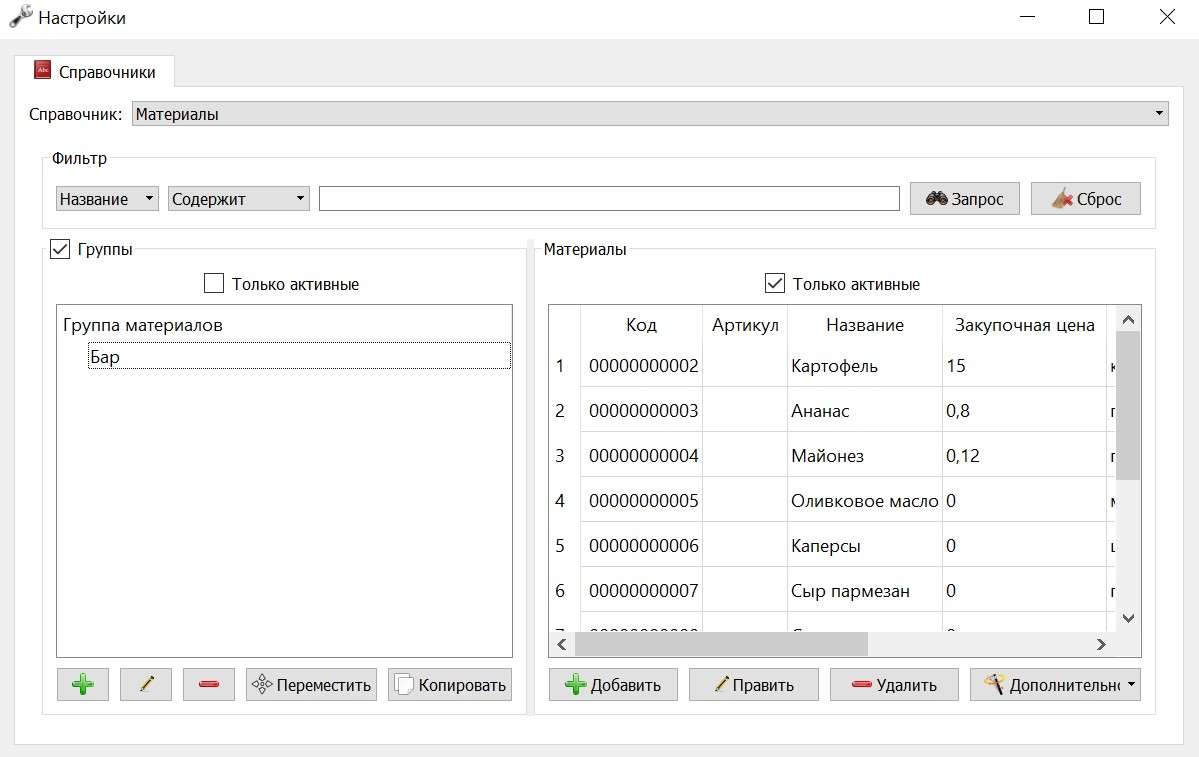
Task: Click code cell 00000000004
Action: pyautogui.click(x=642, y=456)
